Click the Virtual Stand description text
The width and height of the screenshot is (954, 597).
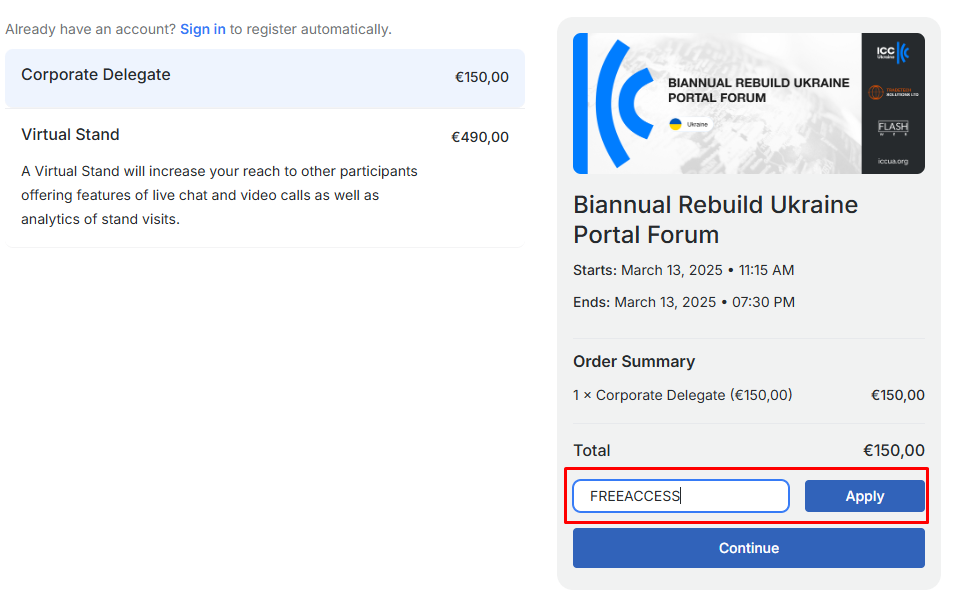coord(219,195)
